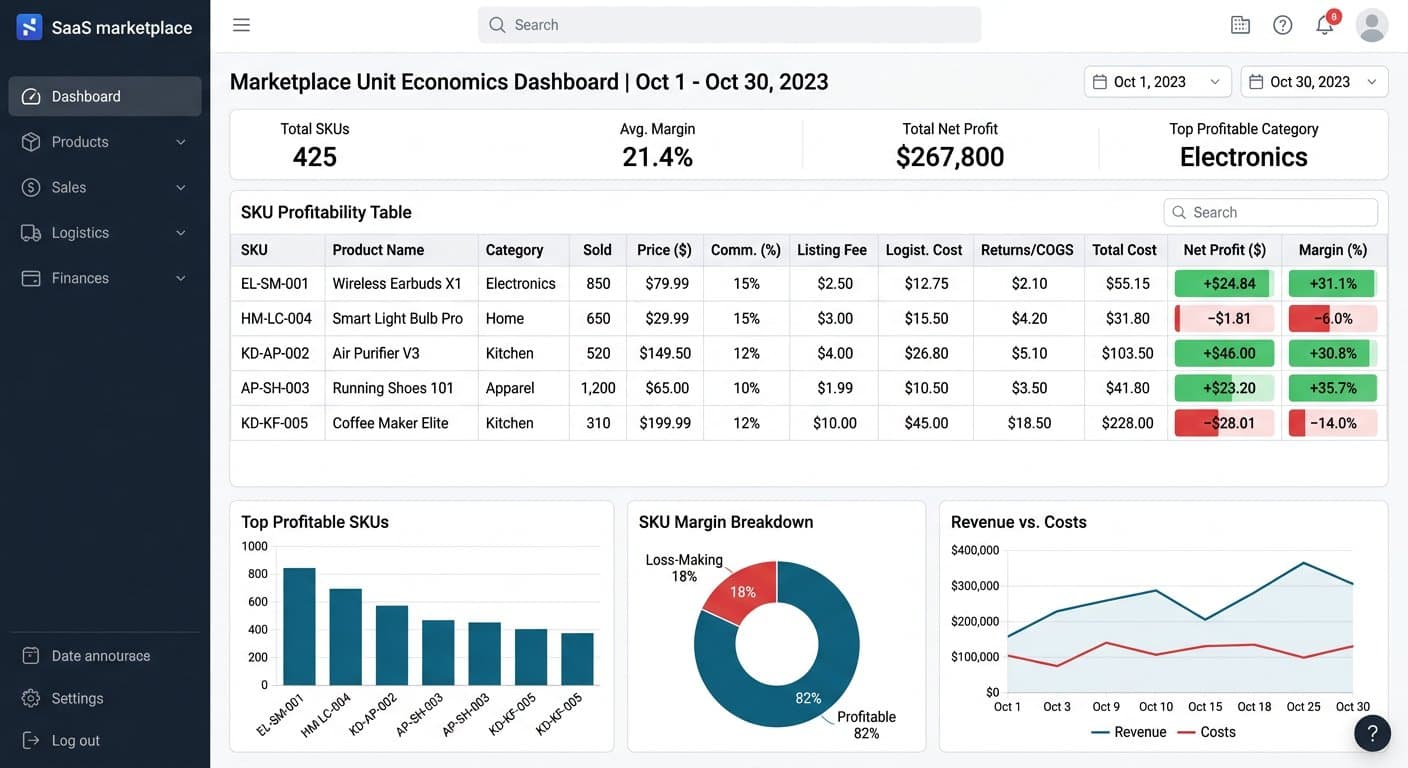The image size is (1408, 768).
Task: Sort by Sold column header
Action: tap(597, 250)
